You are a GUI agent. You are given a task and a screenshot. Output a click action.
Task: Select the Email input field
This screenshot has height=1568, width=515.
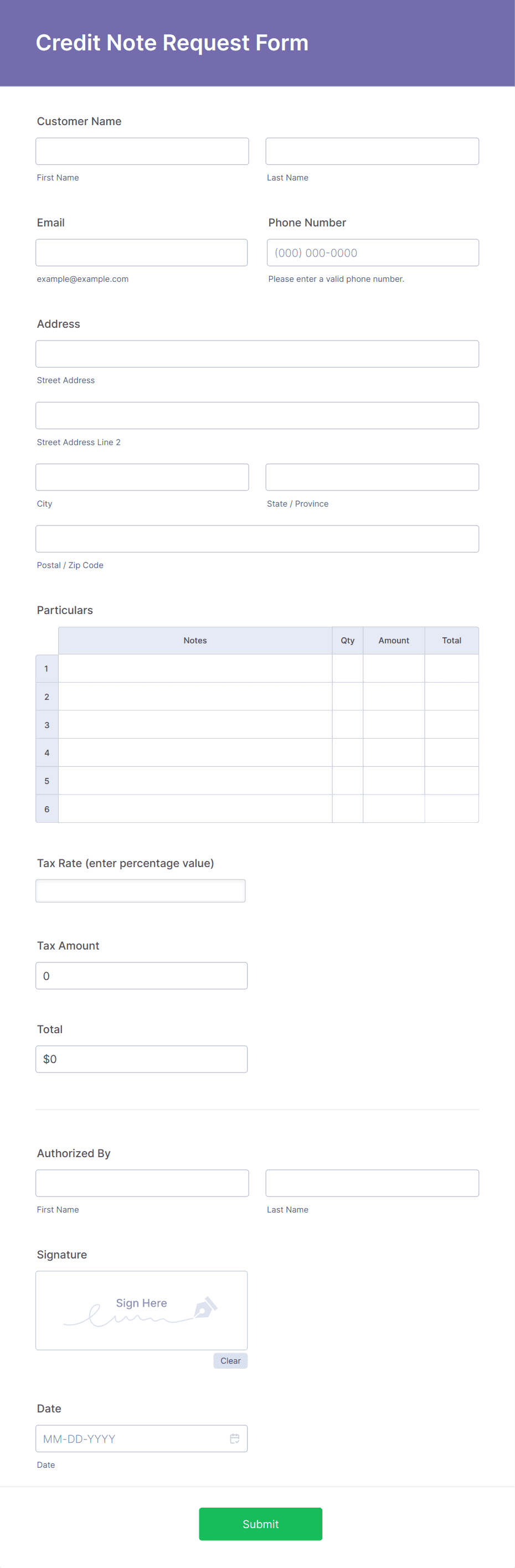pos(141,252)
